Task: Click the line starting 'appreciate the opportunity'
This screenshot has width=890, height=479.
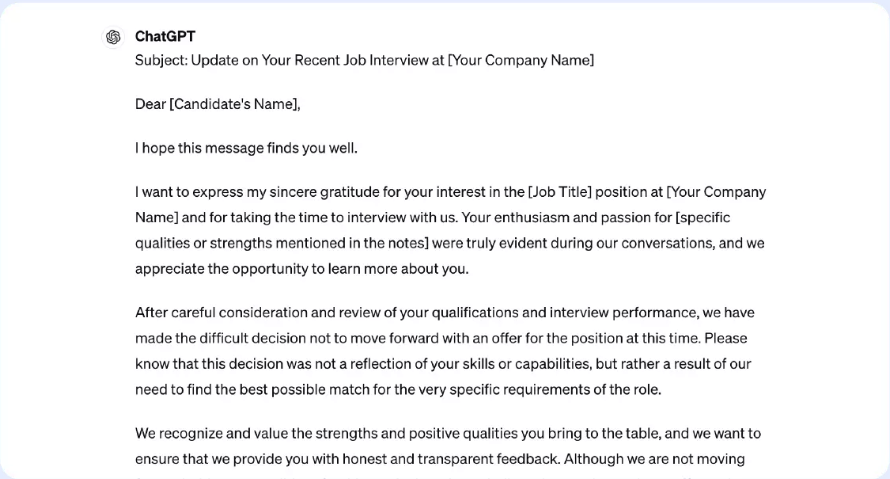Action: 301,269
